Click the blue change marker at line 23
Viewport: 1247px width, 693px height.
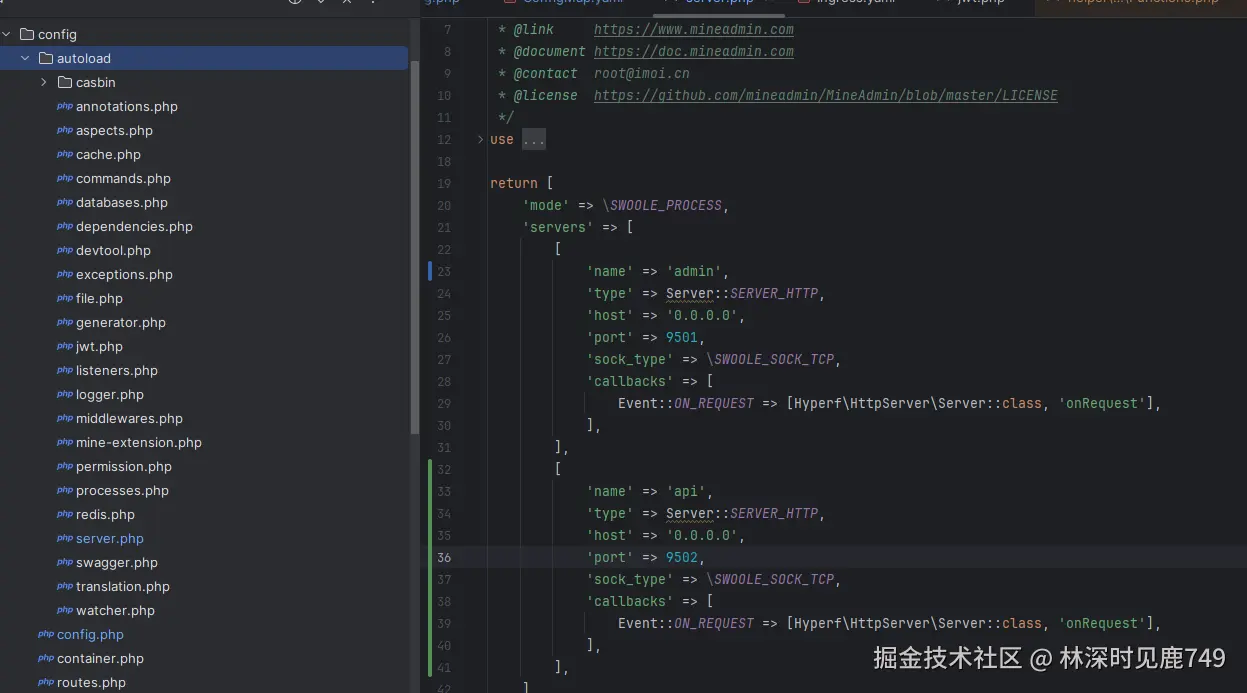point(430,271)
